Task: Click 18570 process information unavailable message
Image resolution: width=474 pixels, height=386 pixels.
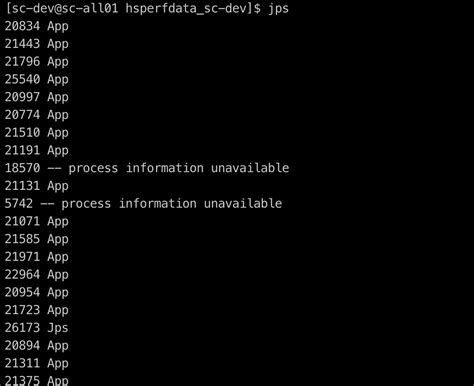Action: coord(147,168)
